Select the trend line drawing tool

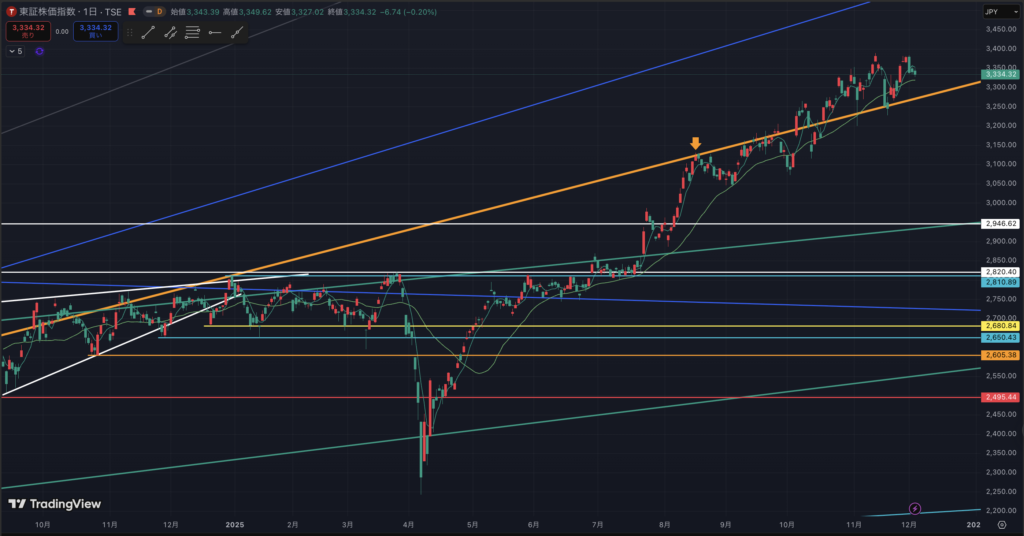[x=148, y=32]
